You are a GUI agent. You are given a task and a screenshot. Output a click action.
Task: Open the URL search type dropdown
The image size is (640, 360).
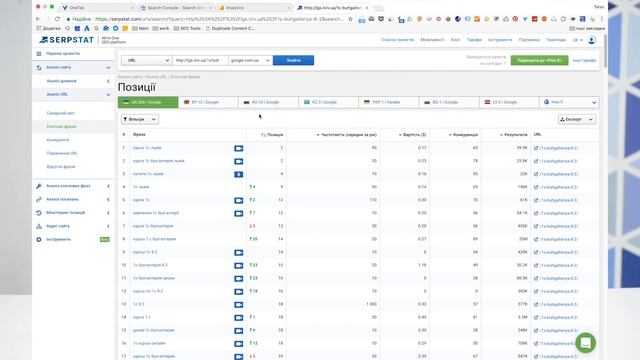pyautogui.click(x=147, y=60)
